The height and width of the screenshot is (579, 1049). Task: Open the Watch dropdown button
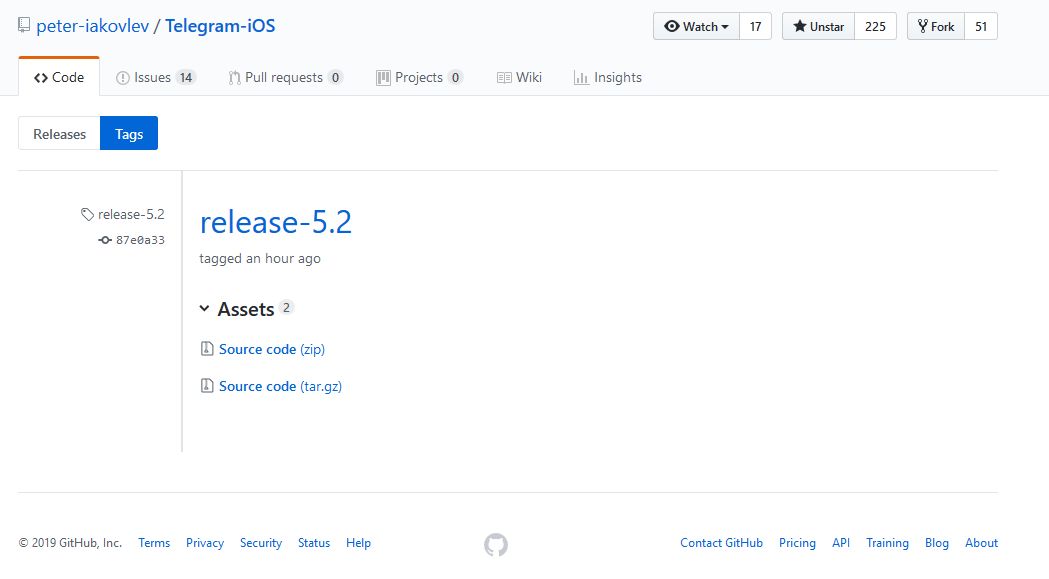[x=696, y=26]
